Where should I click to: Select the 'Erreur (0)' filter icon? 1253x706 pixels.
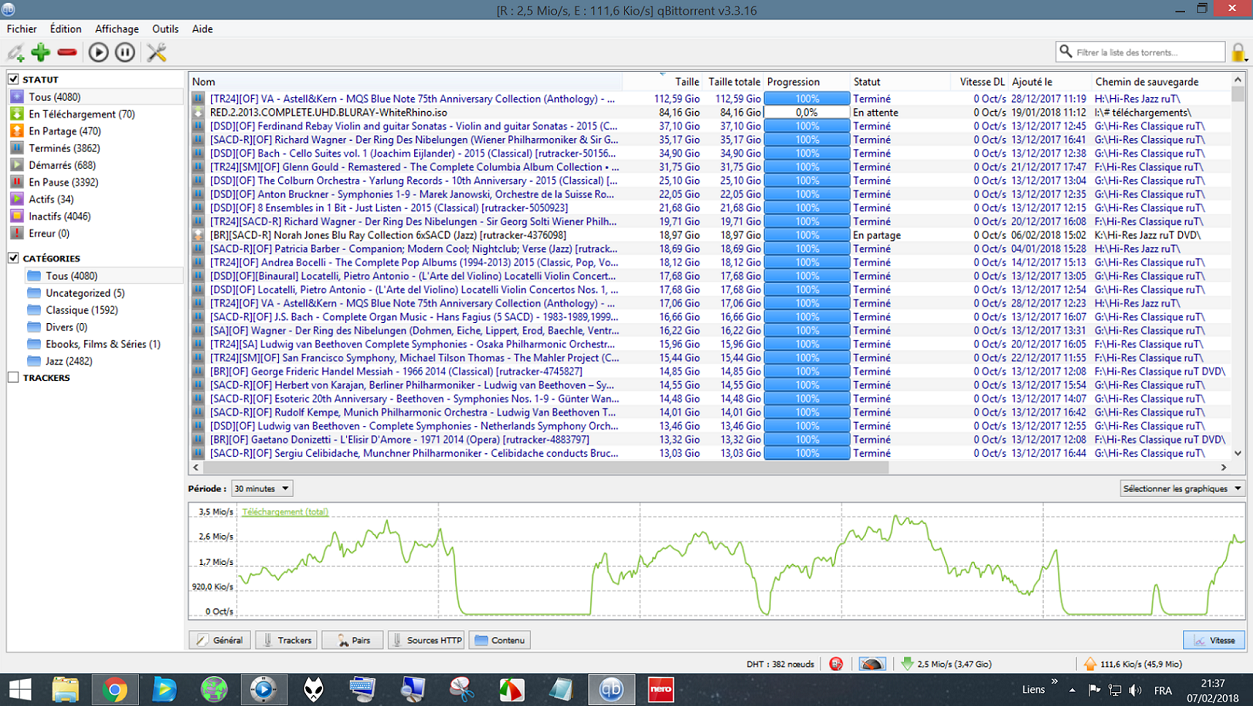[x=17, y=233]
